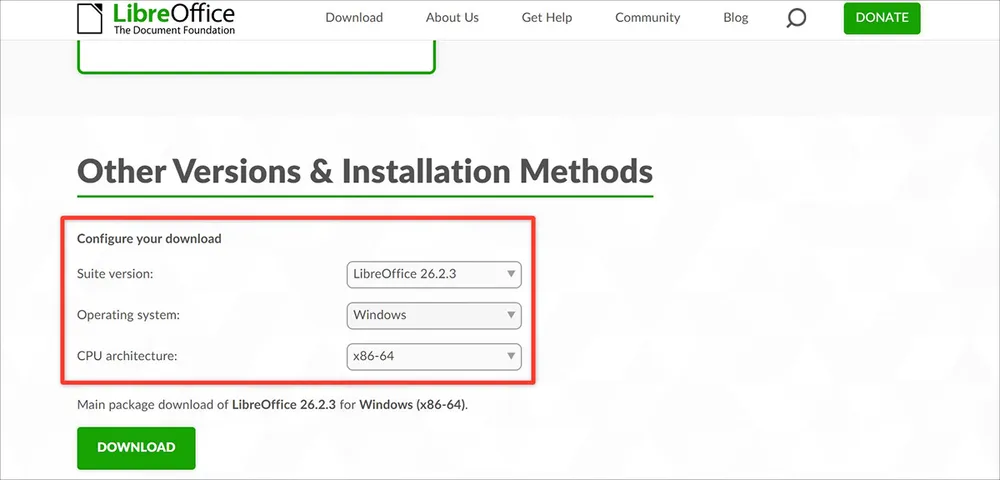This screenshot has height=480, width=1000.
Task: Click the green DONATE button
Action: (x=881, y=18)
